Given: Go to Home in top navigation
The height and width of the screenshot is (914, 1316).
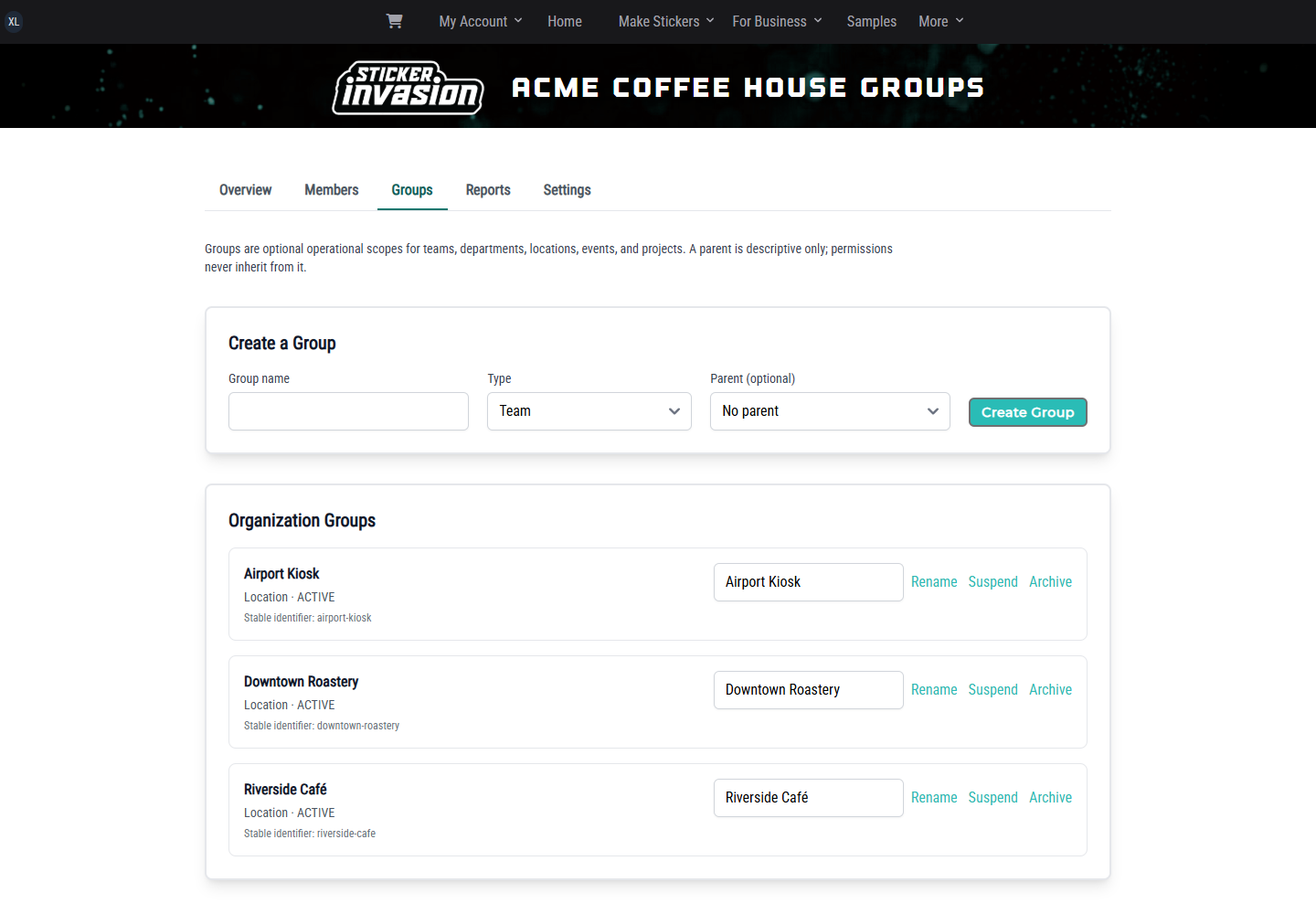Looking at the screenshot, I should [565, 21].
